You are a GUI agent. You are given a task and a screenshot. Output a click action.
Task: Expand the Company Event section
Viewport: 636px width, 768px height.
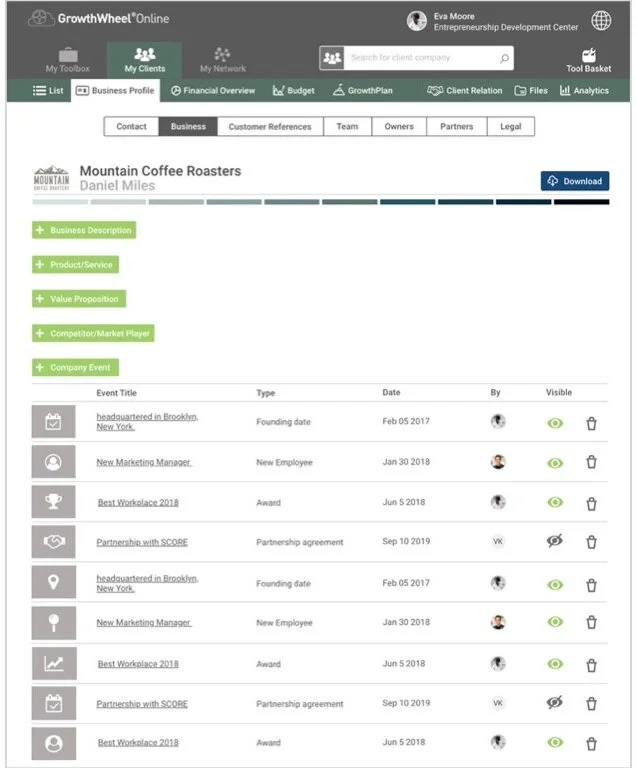[x=75, y=367]
